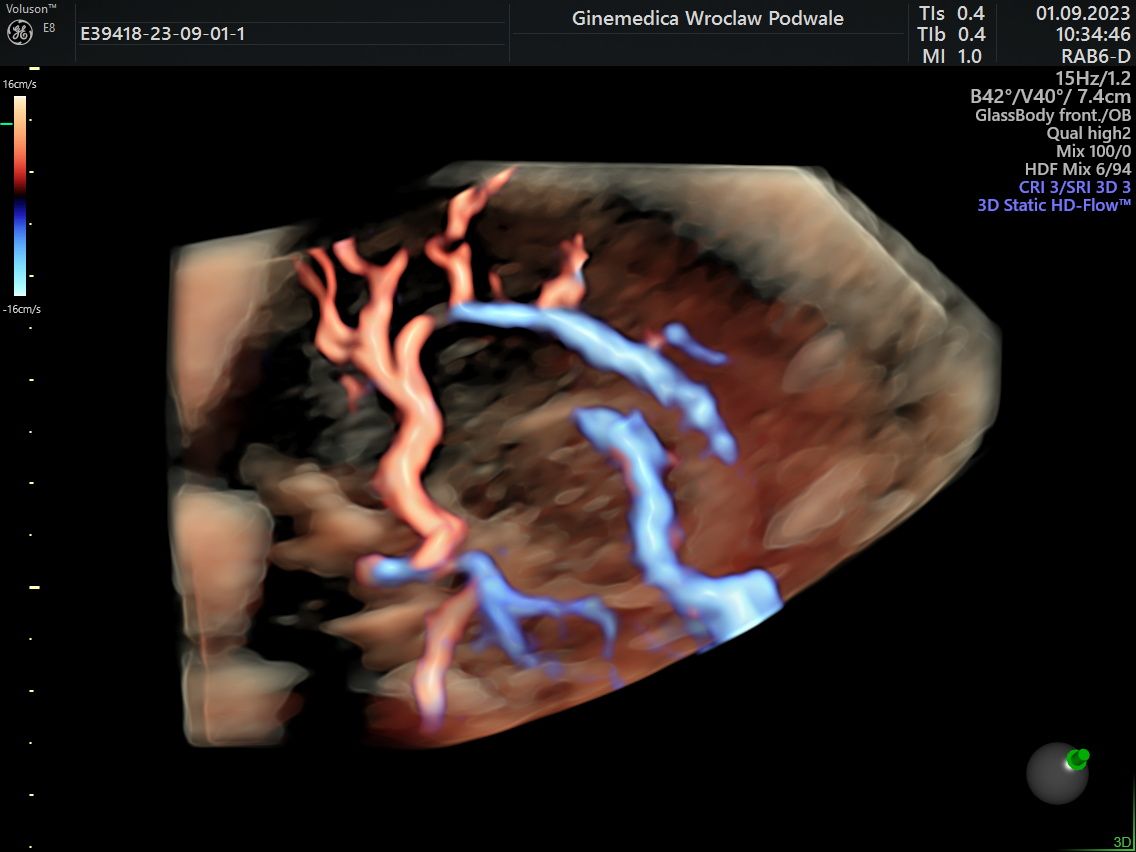Click the Ginemedica Wroclaw Podwale clinic name
This screenshot has width=1136, height=852.
707,19
